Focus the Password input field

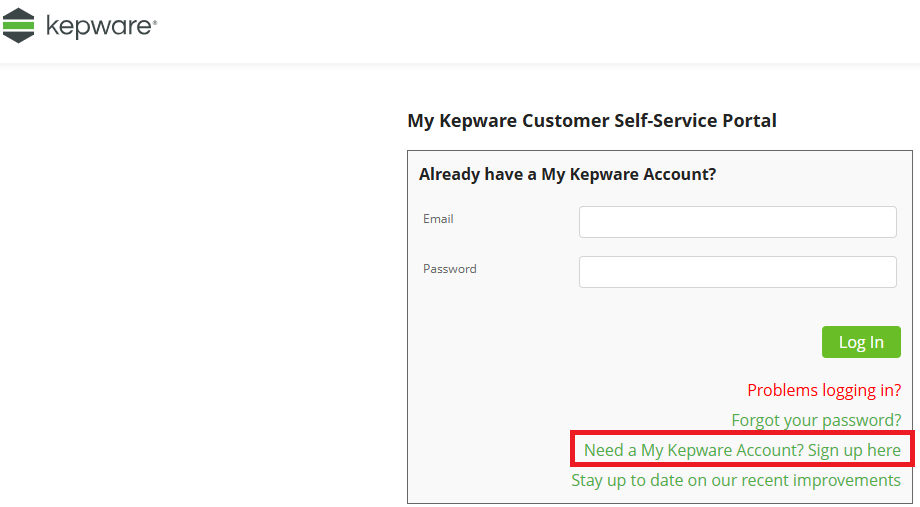pyautogui.click(x=738, y=272)
